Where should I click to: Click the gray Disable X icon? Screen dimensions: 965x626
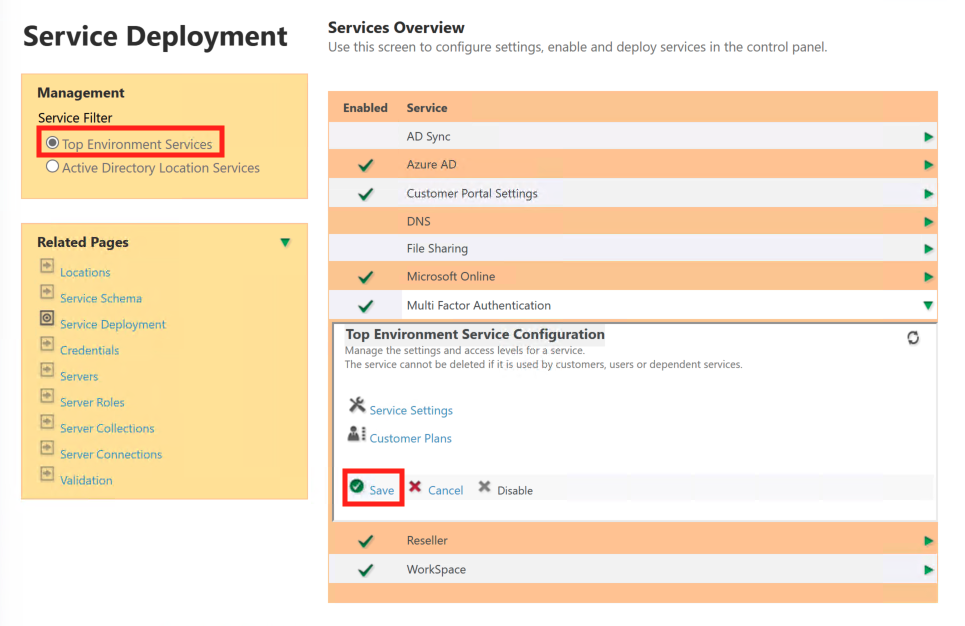point(485,487)
